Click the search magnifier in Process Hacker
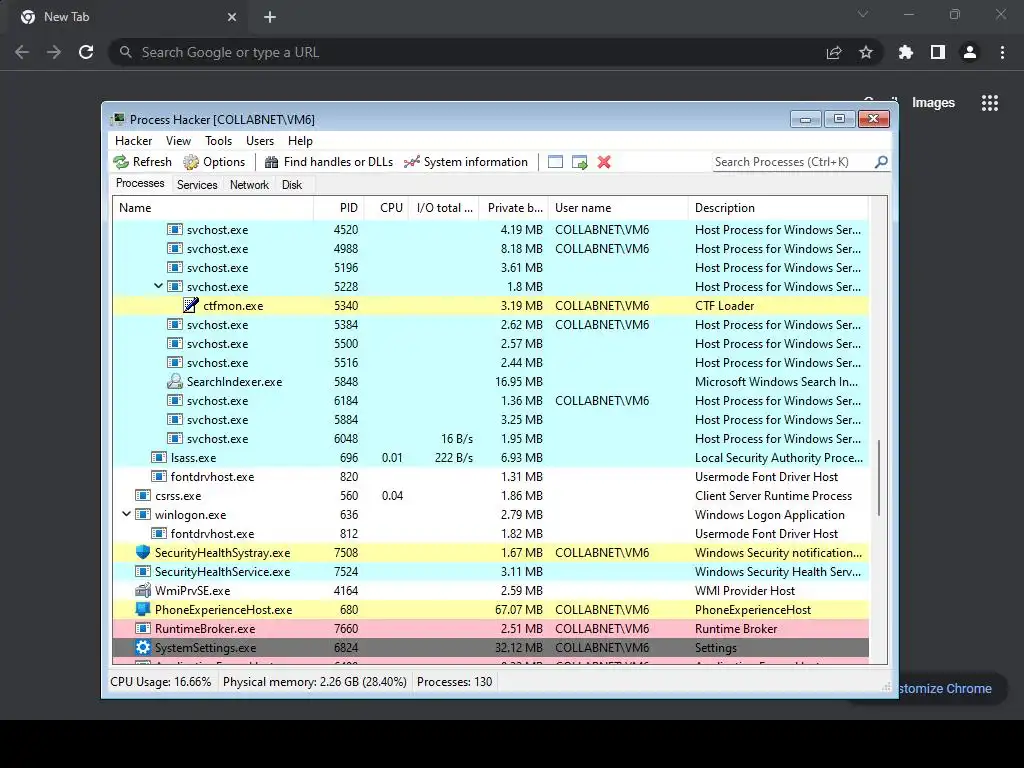Screen dimensions: 1024x768 (881, 161)
